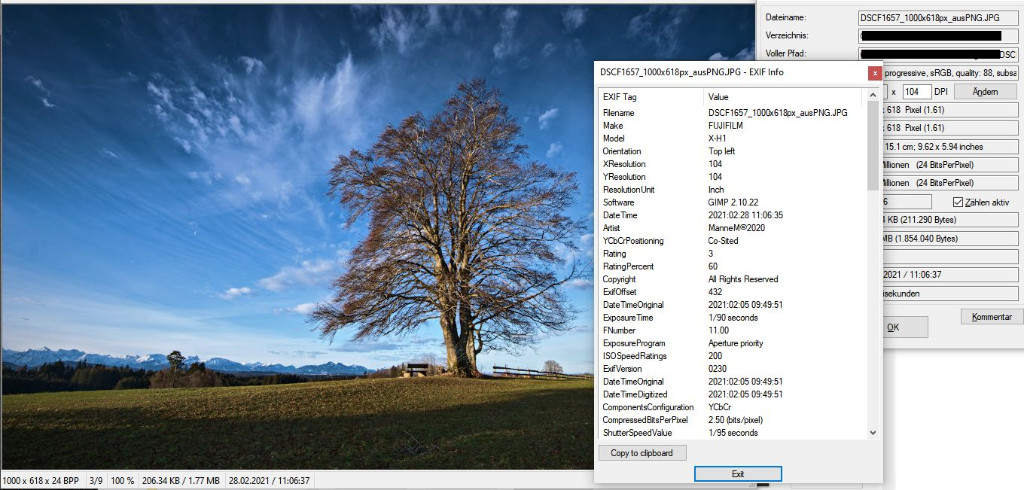Select the 'RatingPercent' row showing 60
The image size is (1024, 490).
pyautogui.click(x=733, y=267)
